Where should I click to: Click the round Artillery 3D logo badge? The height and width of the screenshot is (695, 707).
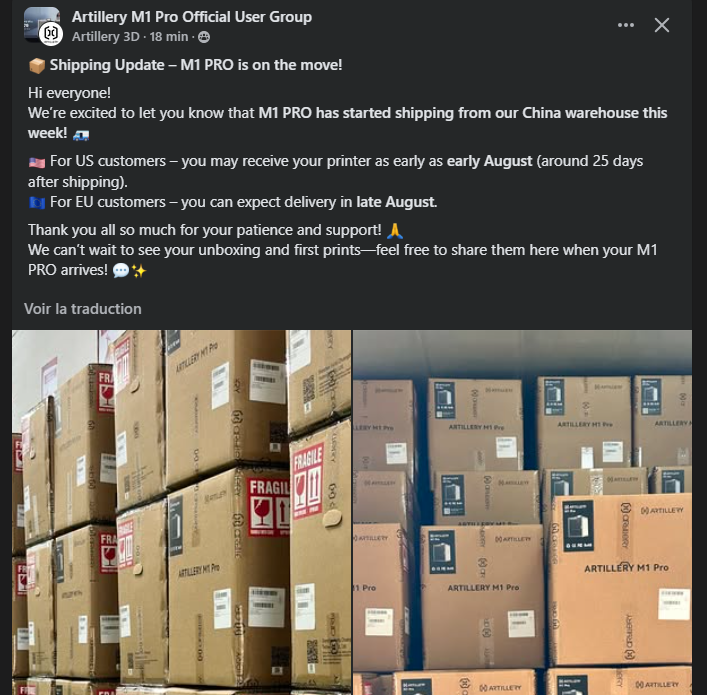point(50,33)
